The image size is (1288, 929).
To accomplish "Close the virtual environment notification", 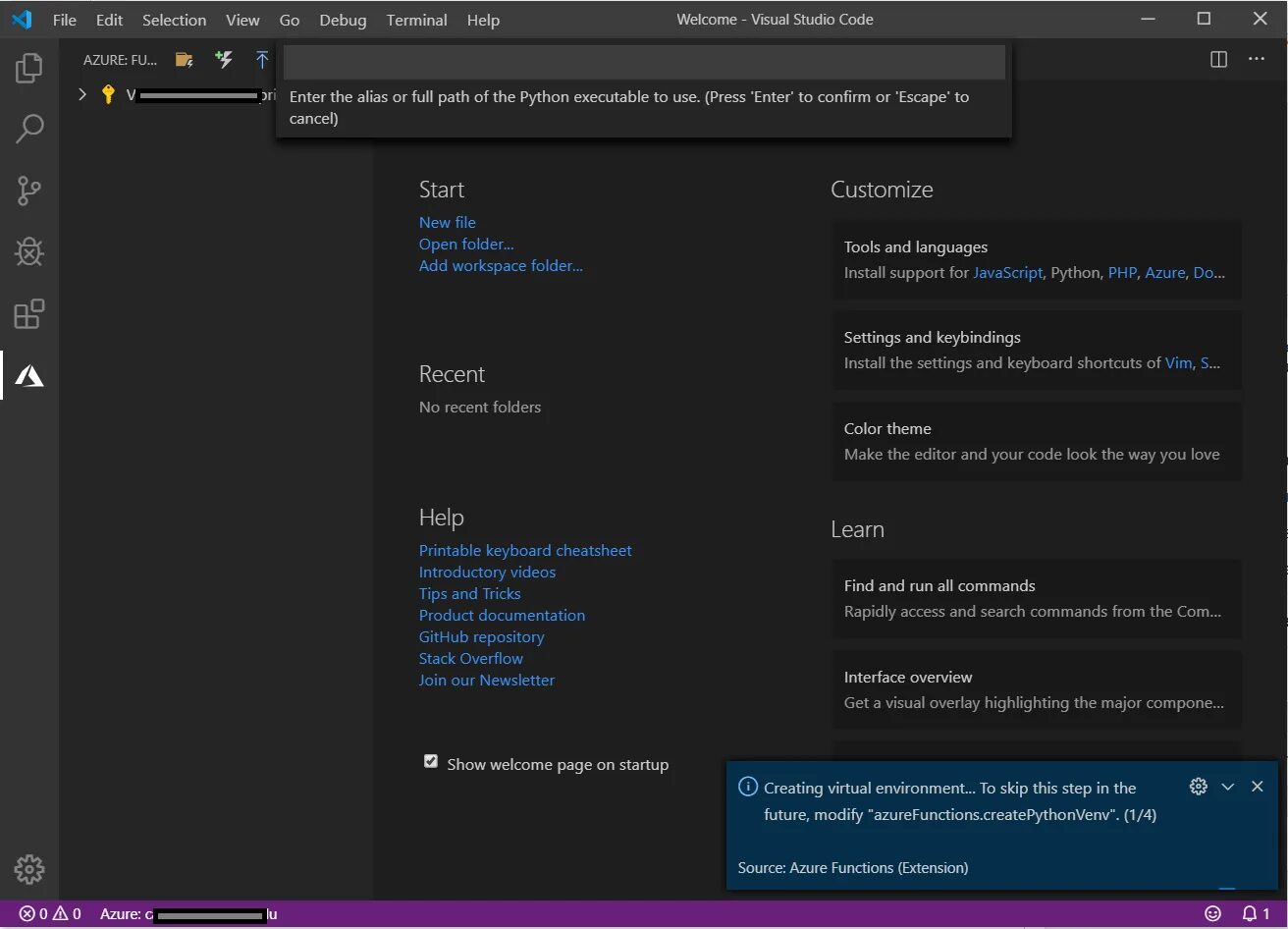I will pos(1257,787).
